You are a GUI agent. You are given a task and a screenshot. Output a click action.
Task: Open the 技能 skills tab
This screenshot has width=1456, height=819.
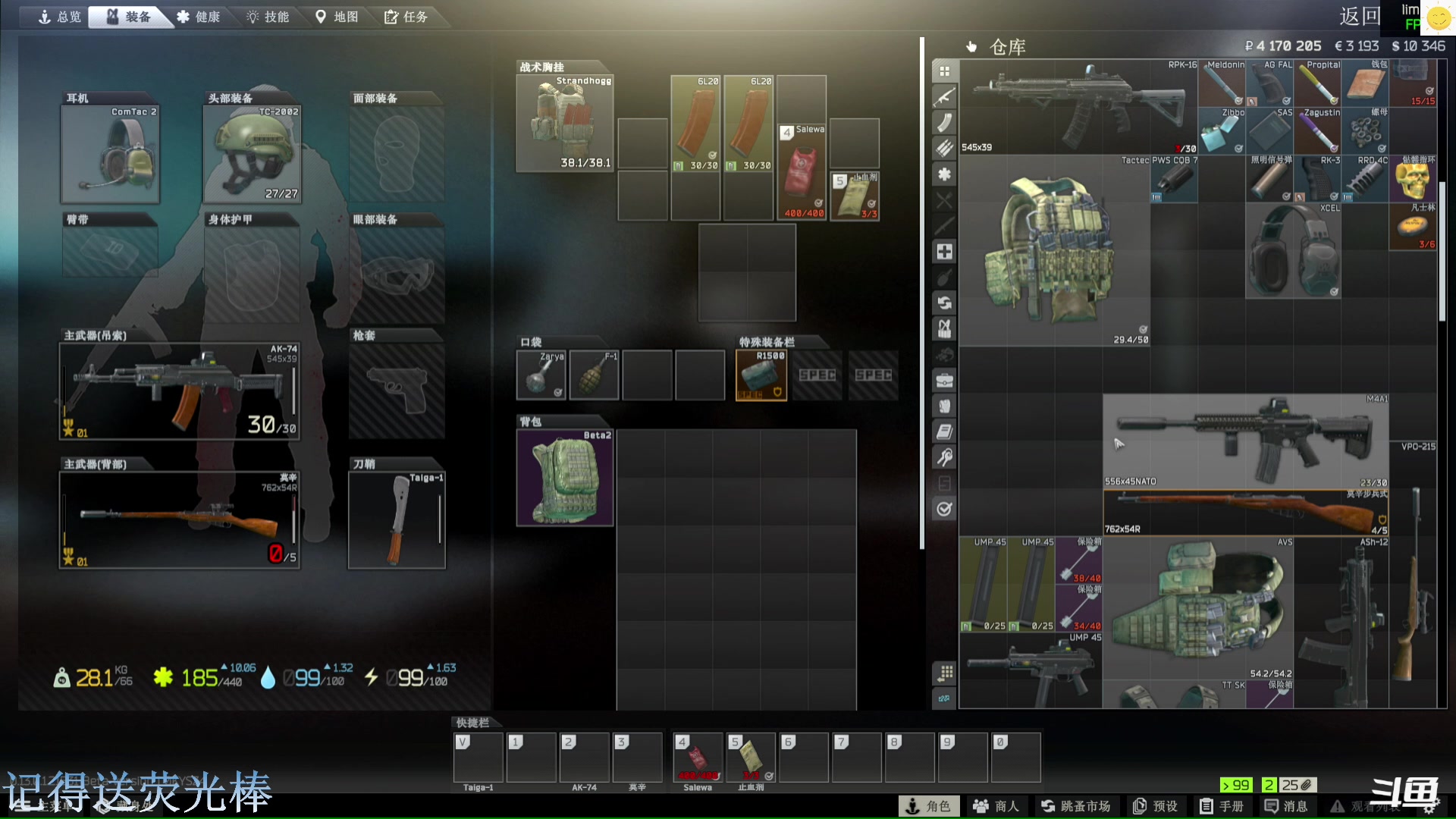point(268,17)
